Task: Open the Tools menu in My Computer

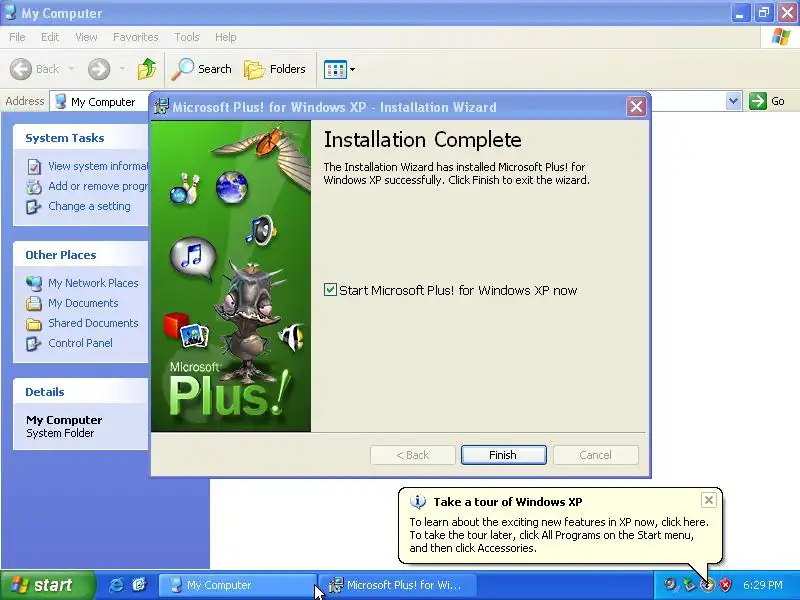Action: [187, 37]
